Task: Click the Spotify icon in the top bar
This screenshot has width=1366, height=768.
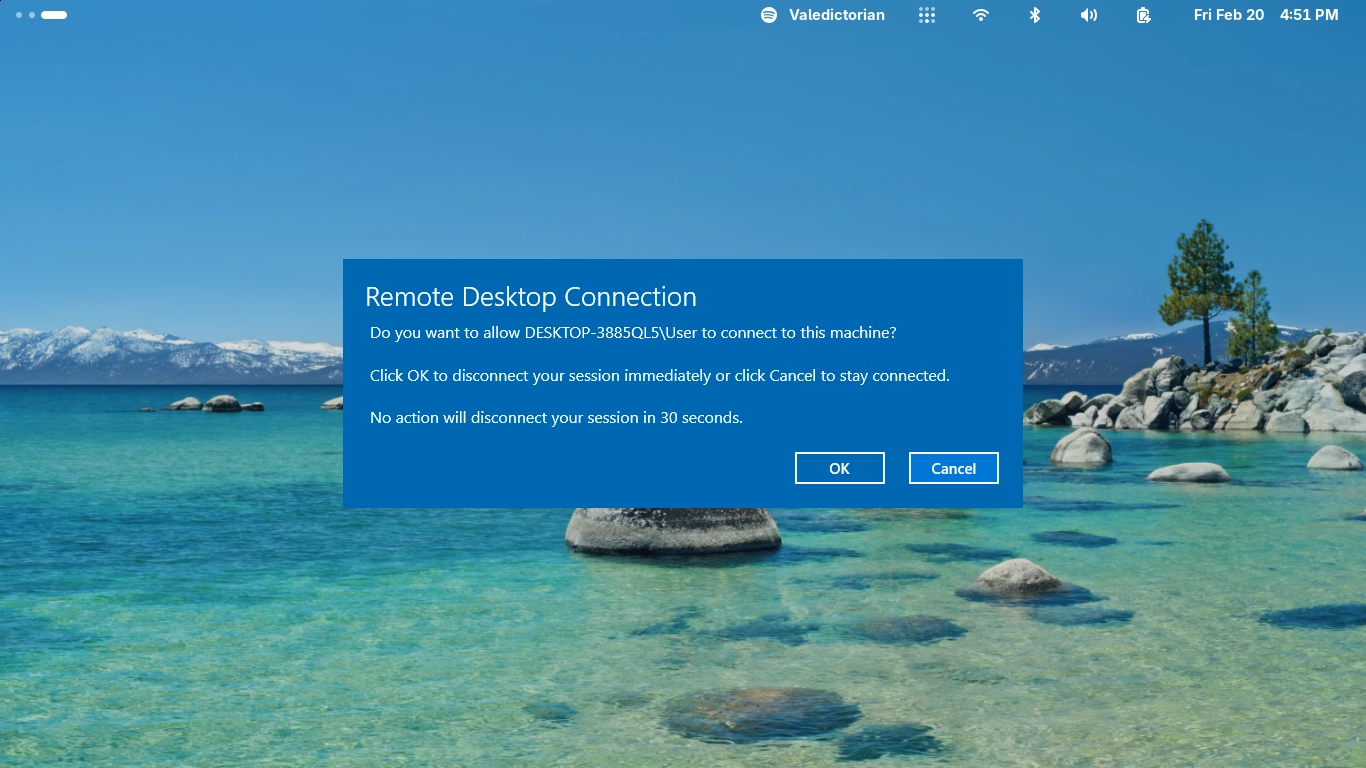Action: click(769, 15)
